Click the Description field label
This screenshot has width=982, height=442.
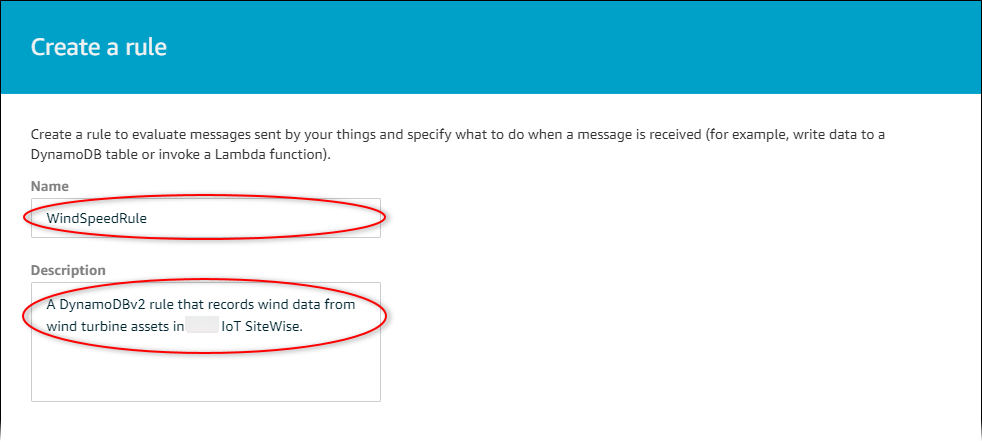(69, 270)
